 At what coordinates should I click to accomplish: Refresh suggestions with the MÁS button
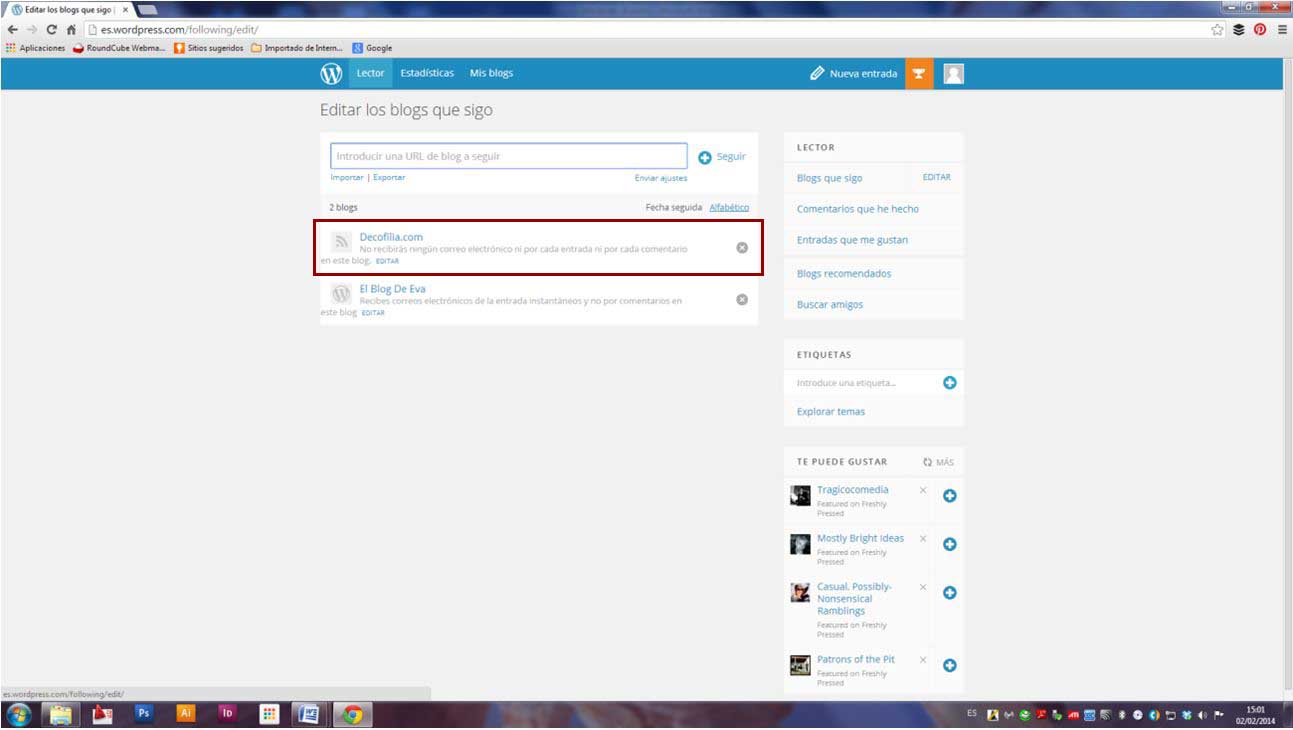click(x=938, y=462)
